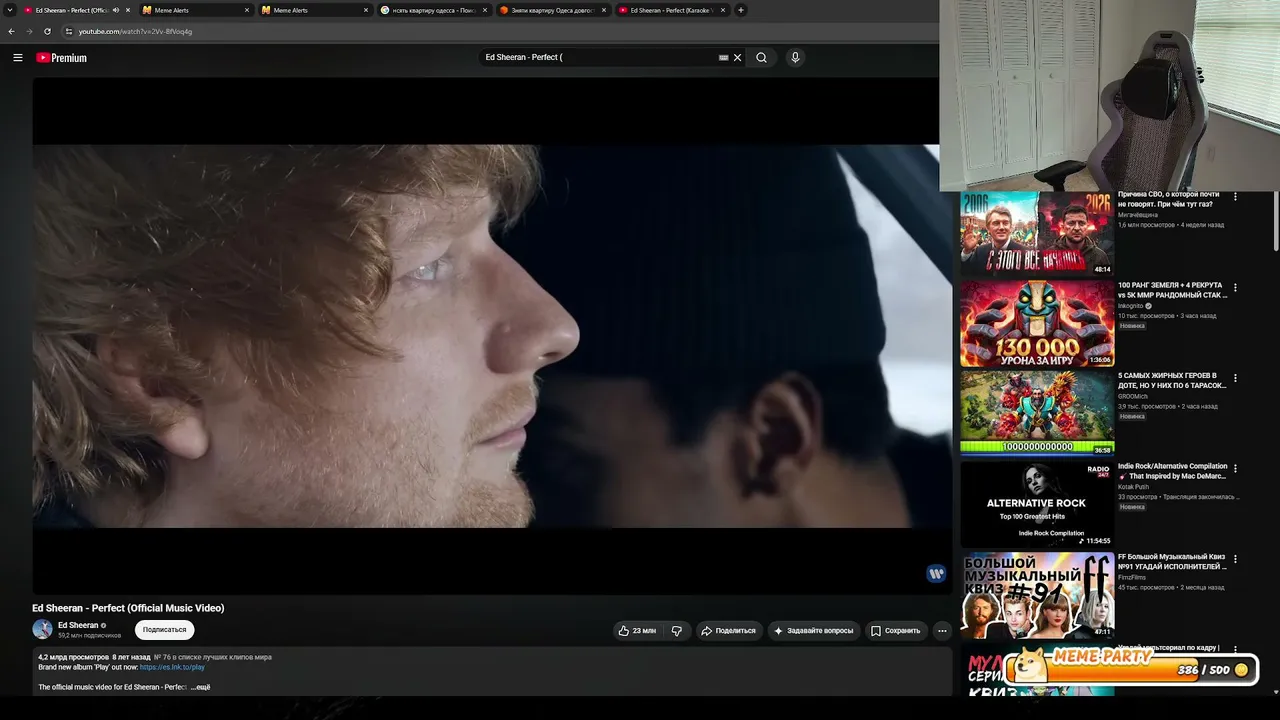The width and height of the screenshot is (1280, 720).
Task: Open more actions menu below video
Action: [x=942, y=631]
